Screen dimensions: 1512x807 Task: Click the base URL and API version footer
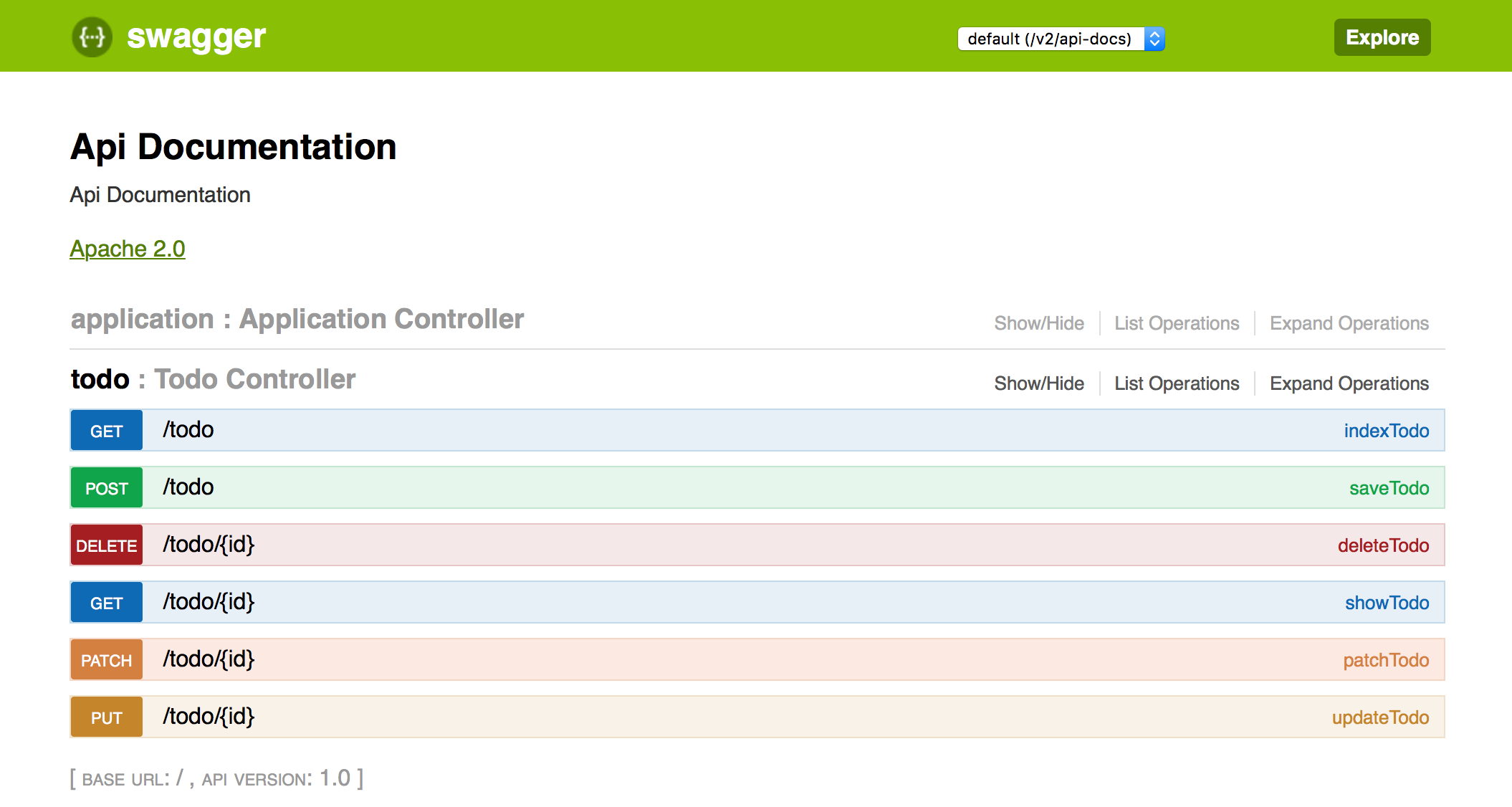click(216, 778)
